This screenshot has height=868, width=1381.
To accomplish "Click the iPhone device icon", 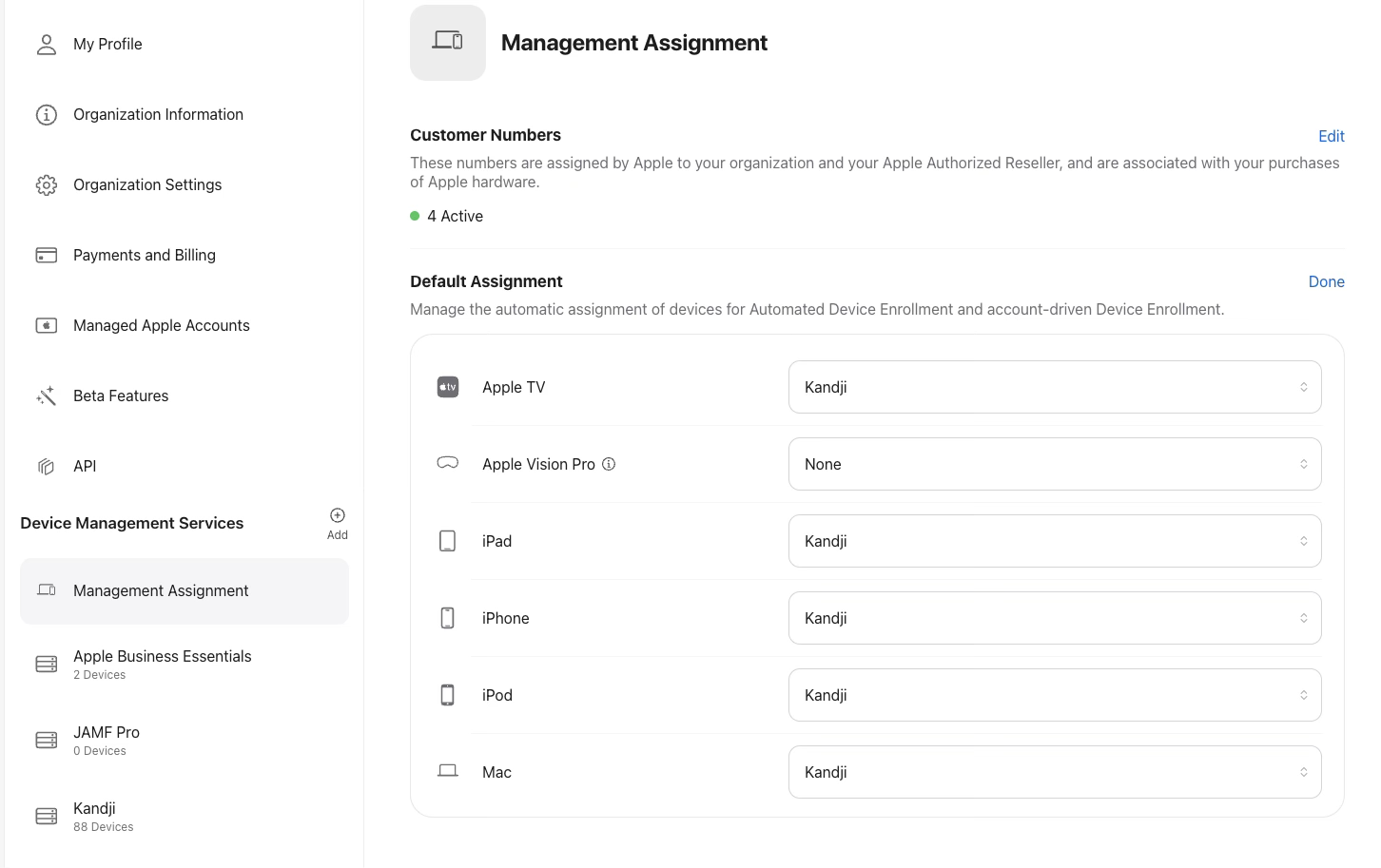I will point(448,618).
